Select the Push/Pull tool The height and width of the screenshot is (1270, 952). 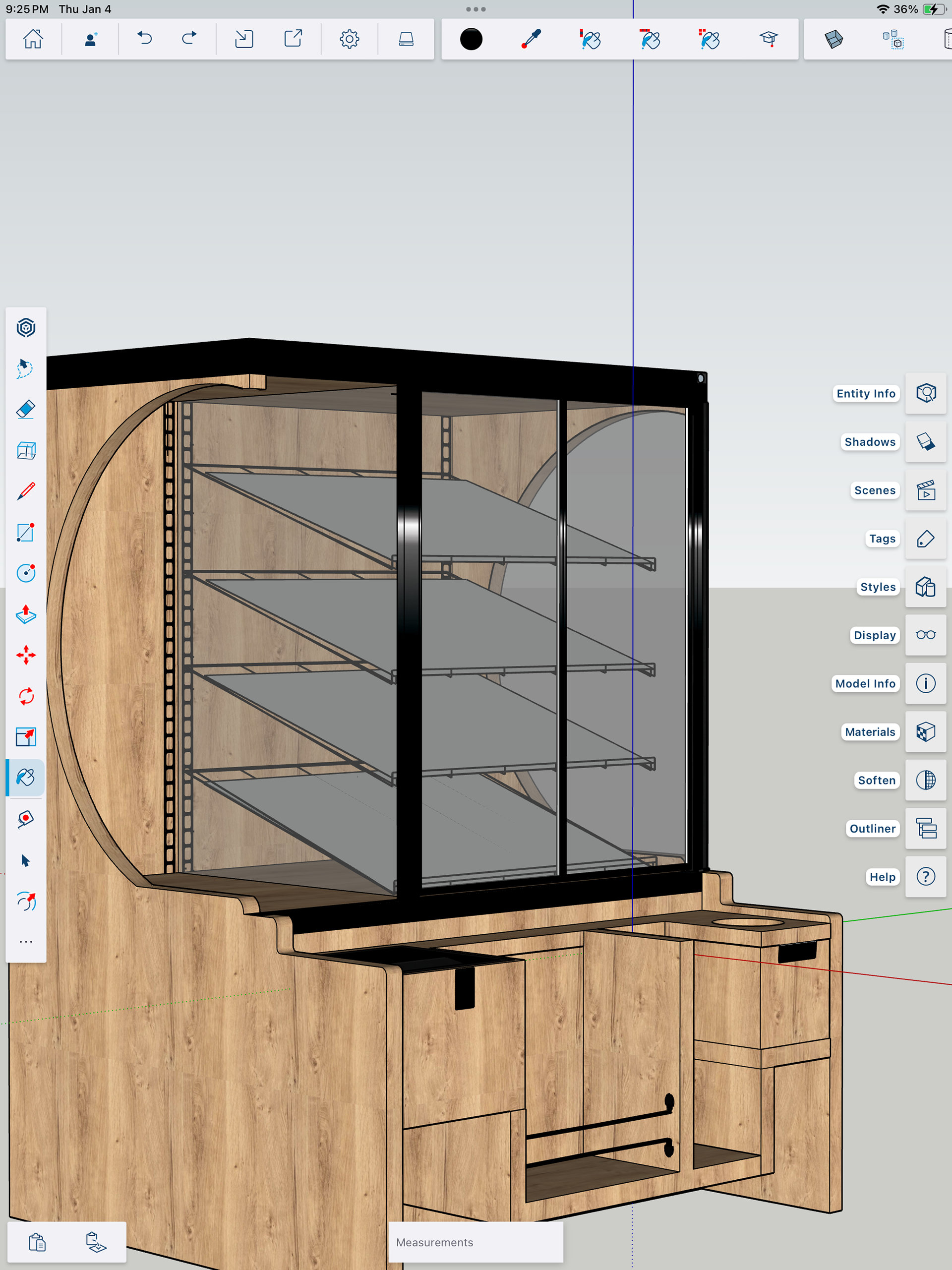26,614
